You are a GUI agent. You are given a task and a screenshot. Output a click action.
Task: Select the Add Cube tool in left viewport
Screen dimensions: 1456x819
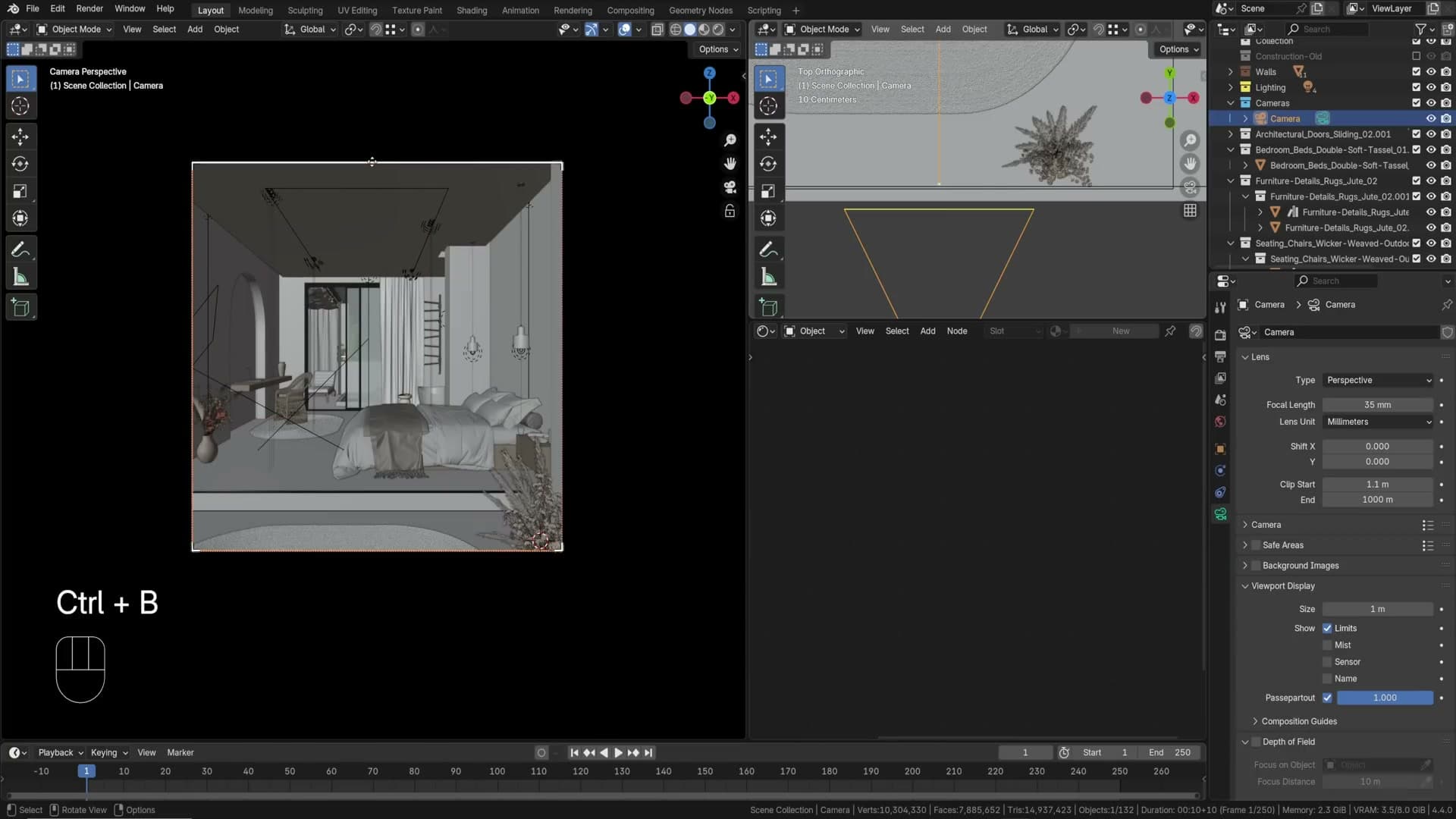pyautogui.click(x=20, y=307)
